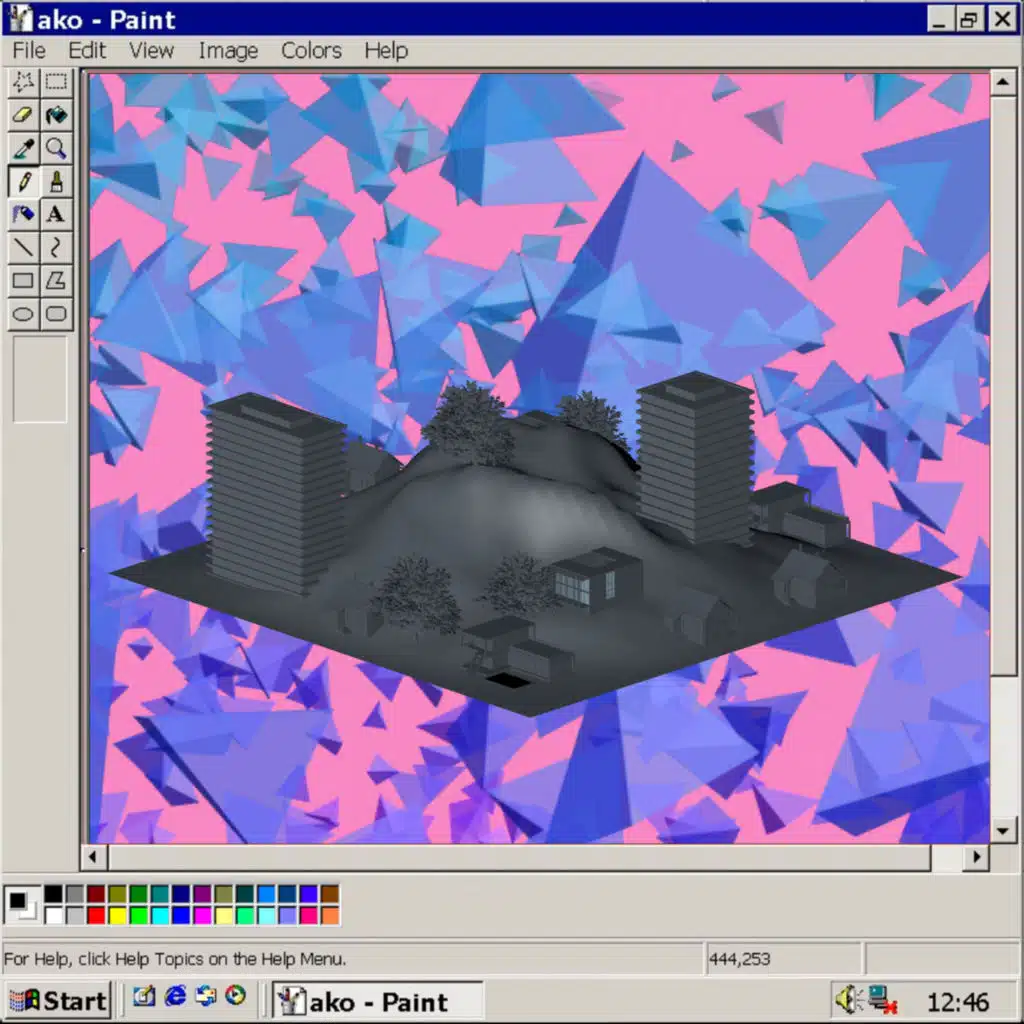The width and height of the screenshot is (1024, 1024).
Task: Select the Free-Form Select tool
Action: (24, 82)
